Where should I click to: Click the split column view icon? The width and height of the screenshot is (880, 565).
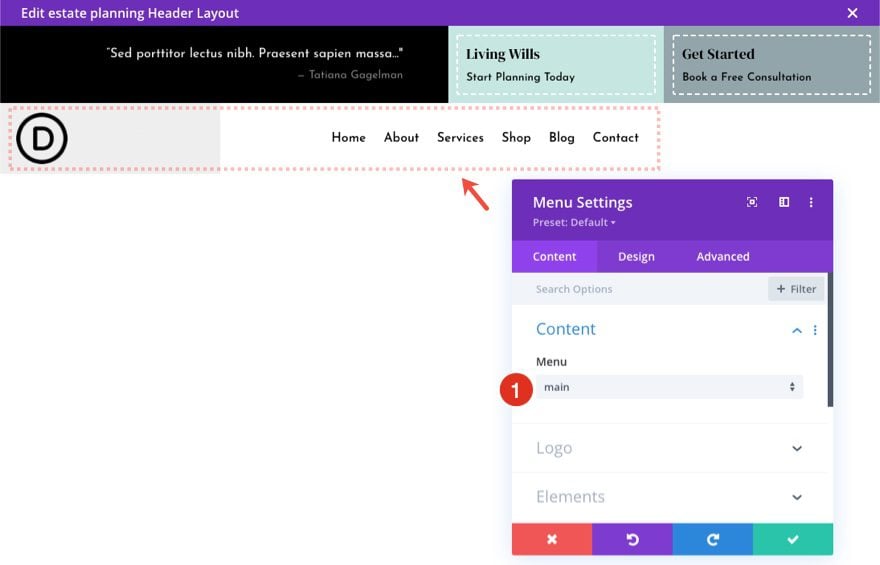tap(784, 202)
